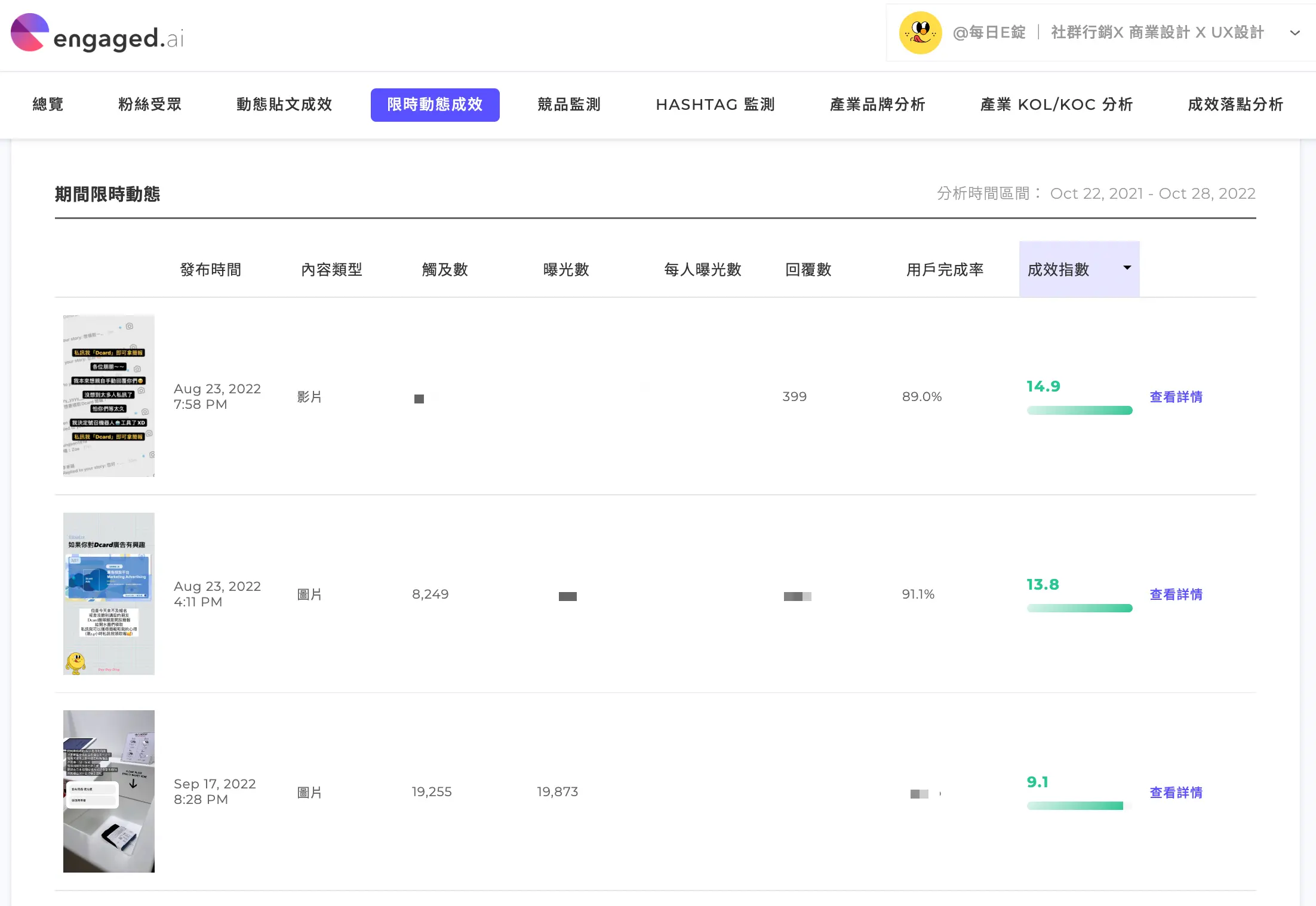
Task: Open 產業 KOL/KOC 分析 tab
Action: click(1057, 104)
